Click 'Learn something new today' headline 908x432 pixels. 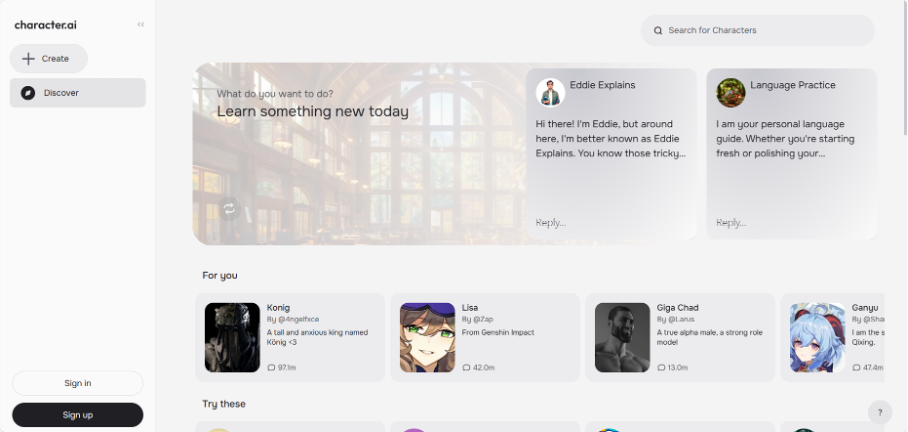313,112
